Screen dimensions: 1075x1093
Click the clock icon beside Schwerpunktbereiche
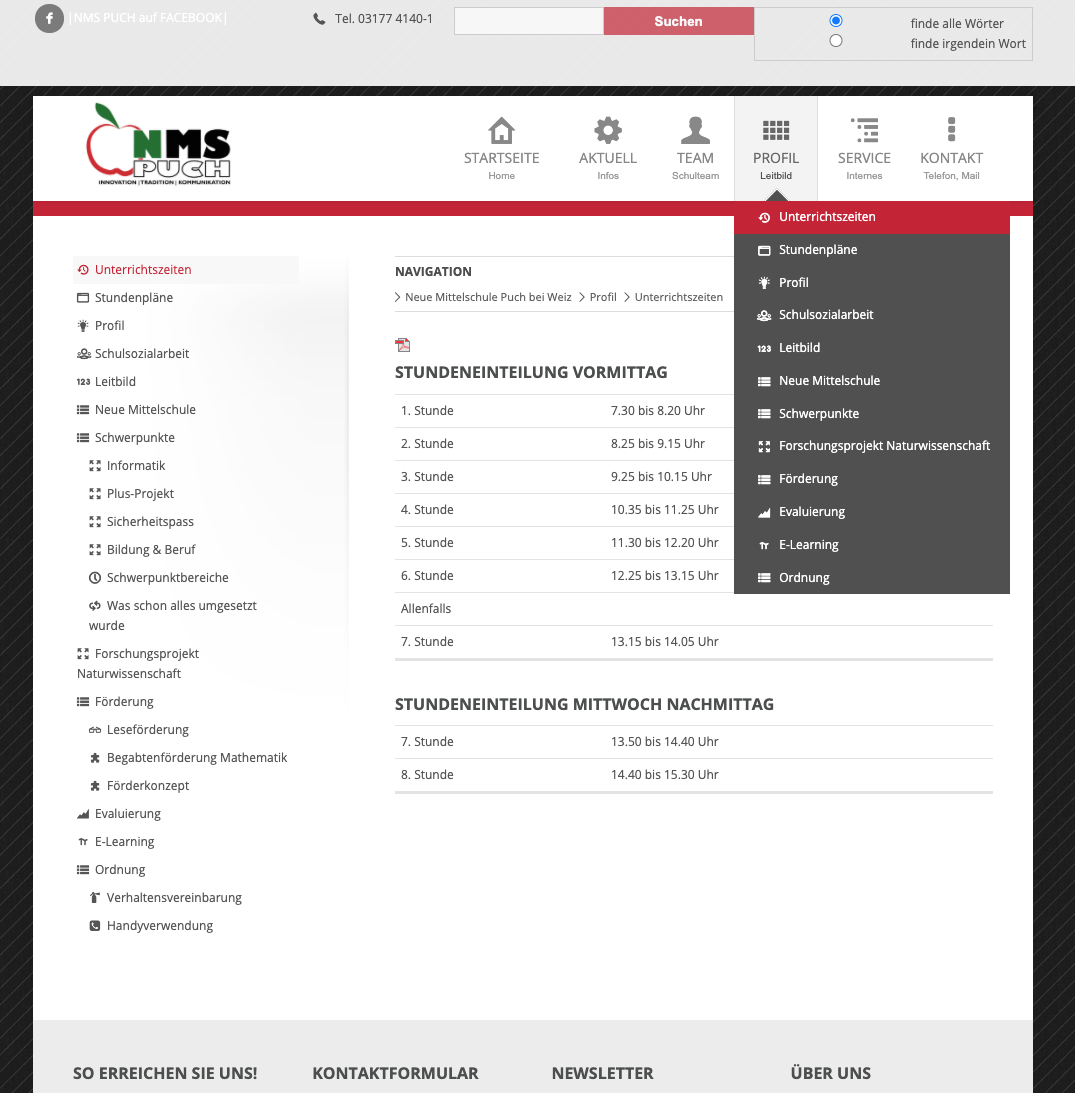[x=95, y=577]
